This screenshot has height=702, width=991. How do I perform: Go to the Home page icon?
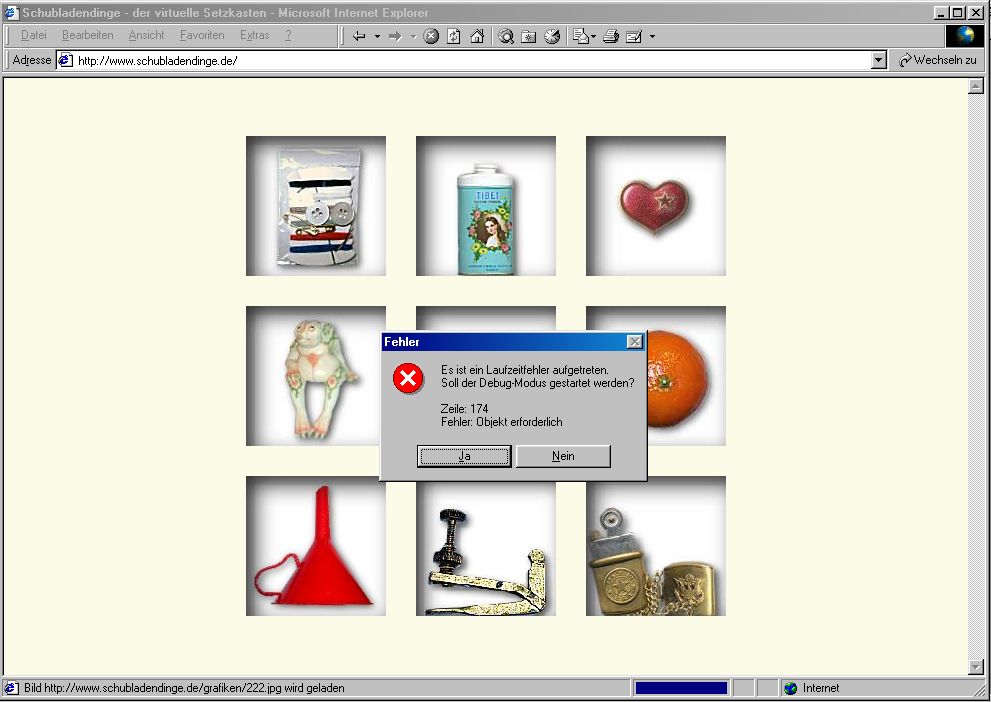(477, 36)
